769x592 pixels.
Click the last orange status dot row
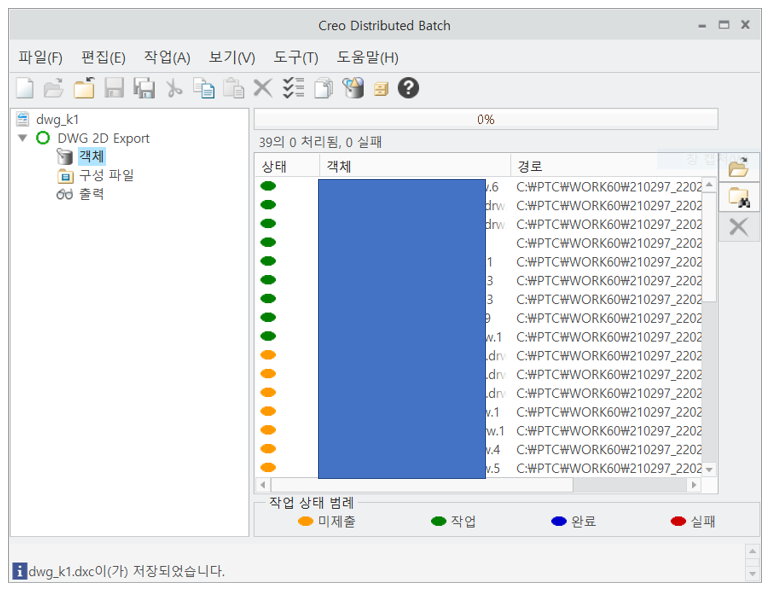tap(268, 467)
